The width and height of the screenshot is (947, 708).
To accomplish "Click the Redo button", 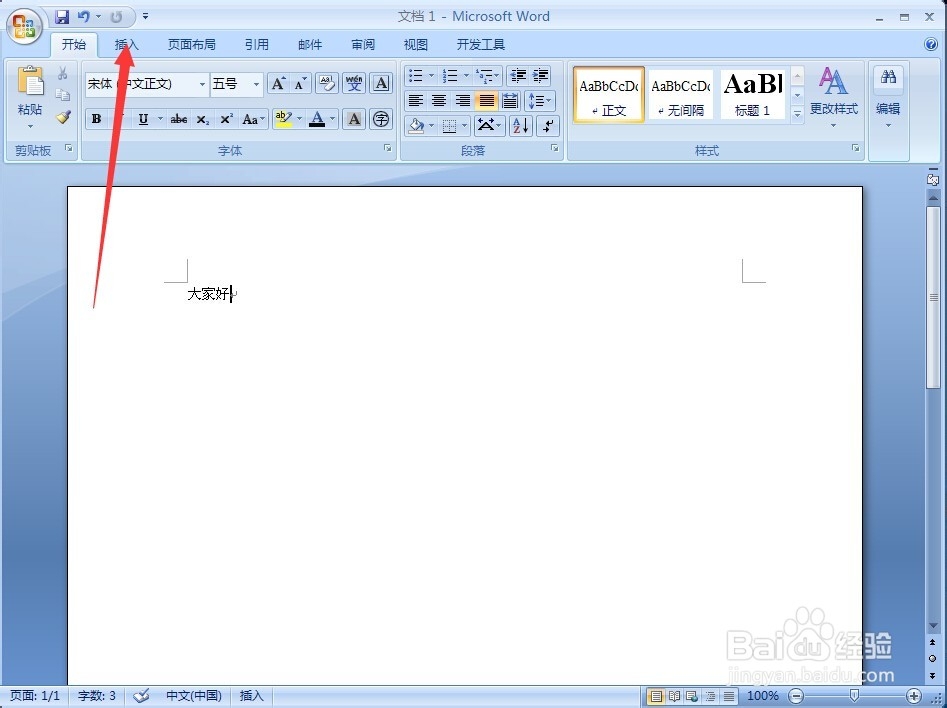I will tap(116, 17).
